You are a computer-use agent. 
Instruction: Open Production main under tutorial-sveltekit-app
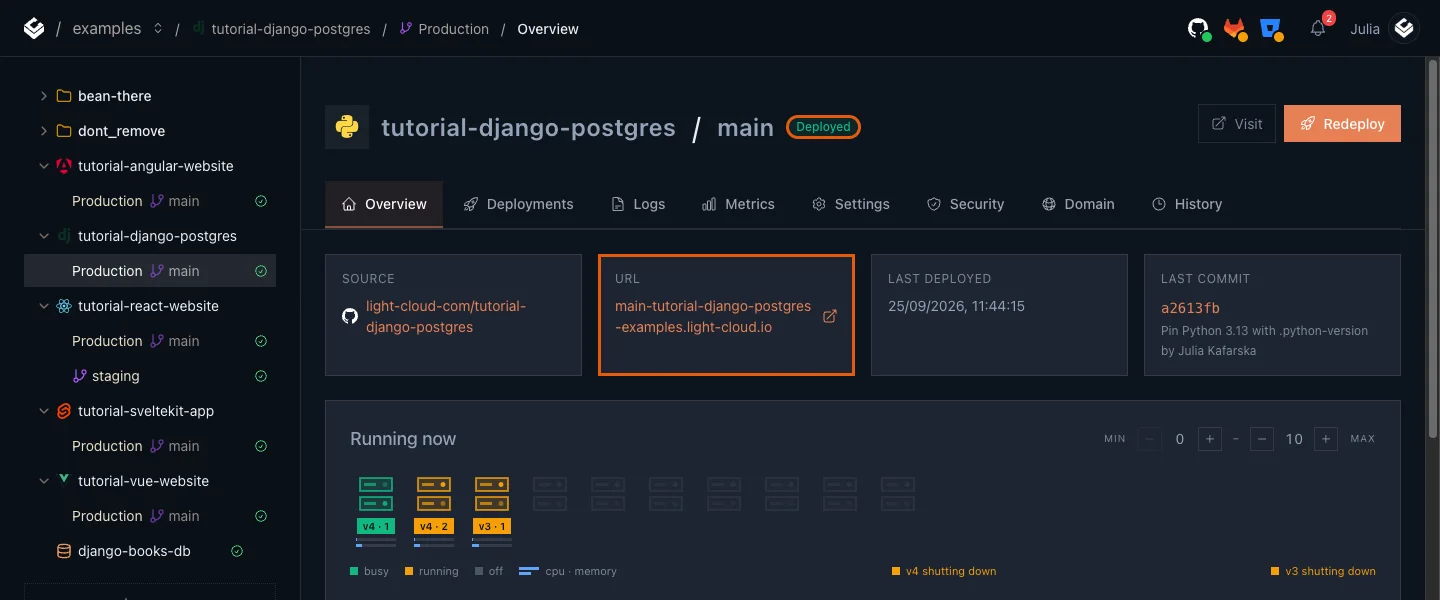coord(150,446)
